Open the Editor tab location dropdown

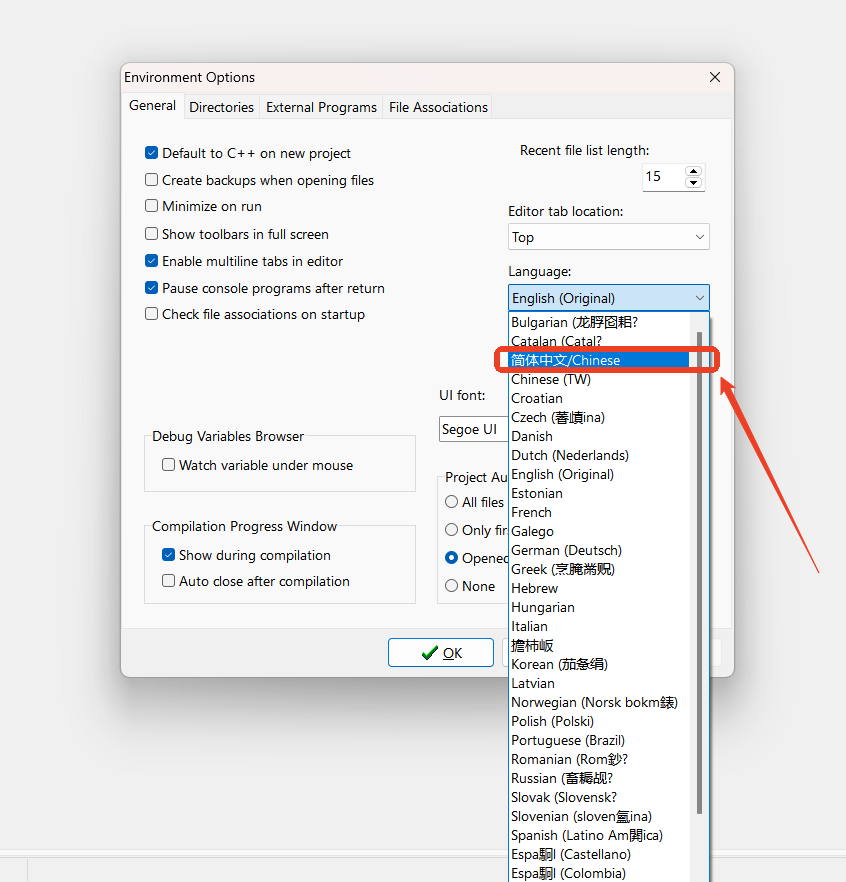609,237
